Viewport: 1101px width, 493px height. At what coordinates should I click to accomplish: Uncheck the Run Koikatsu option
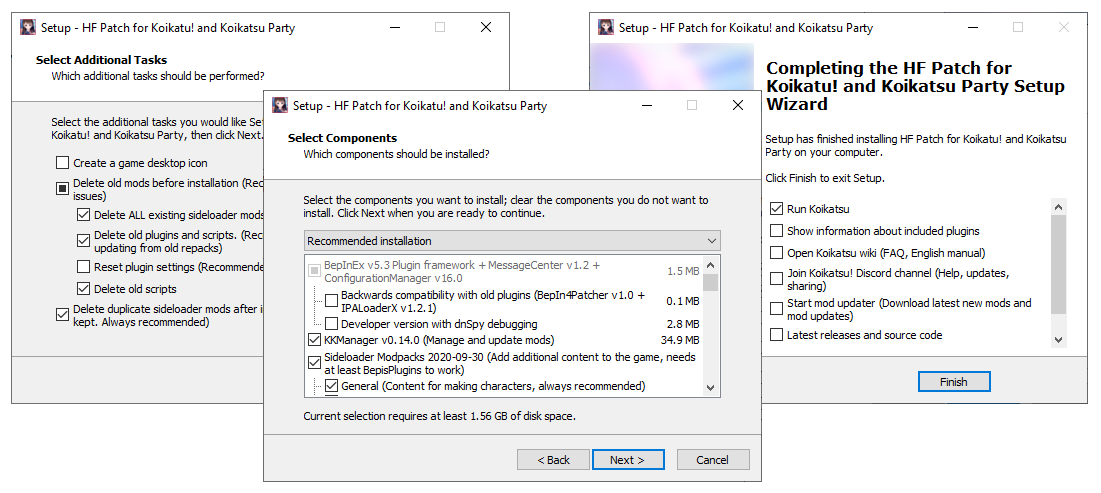(x=777, y=209)
